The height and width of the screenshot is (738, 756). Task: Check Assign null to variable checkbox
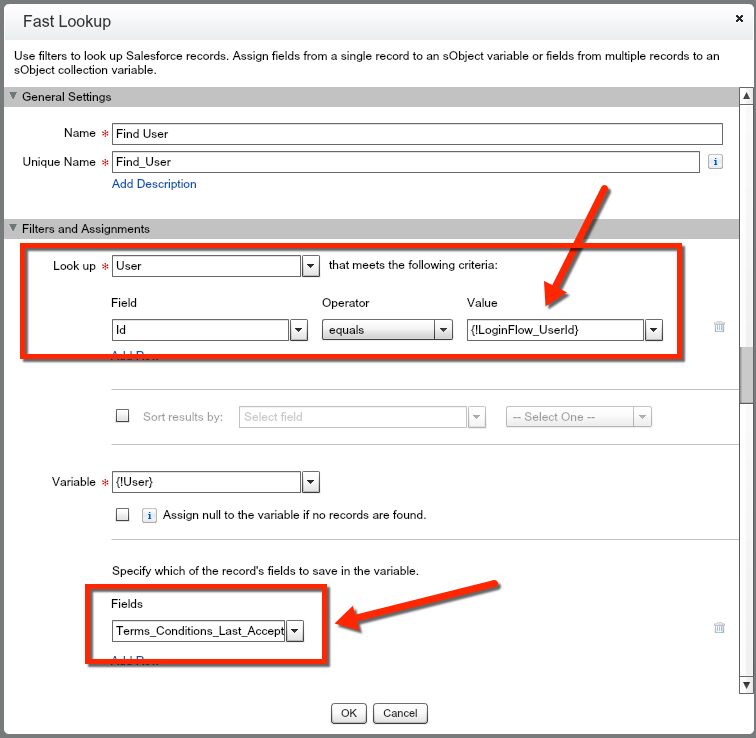(123, 515)
